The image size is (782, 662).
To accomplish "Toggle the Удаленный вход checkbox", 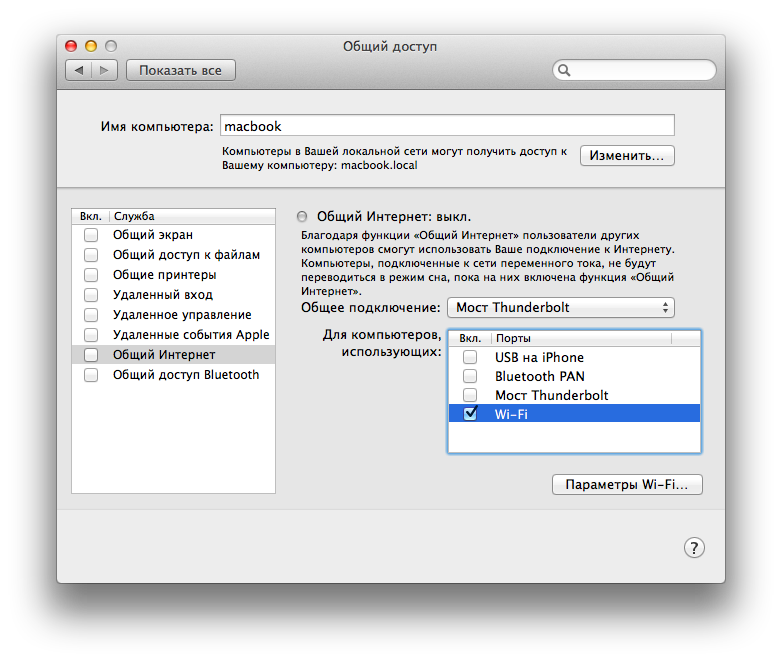I will [91, 294].
